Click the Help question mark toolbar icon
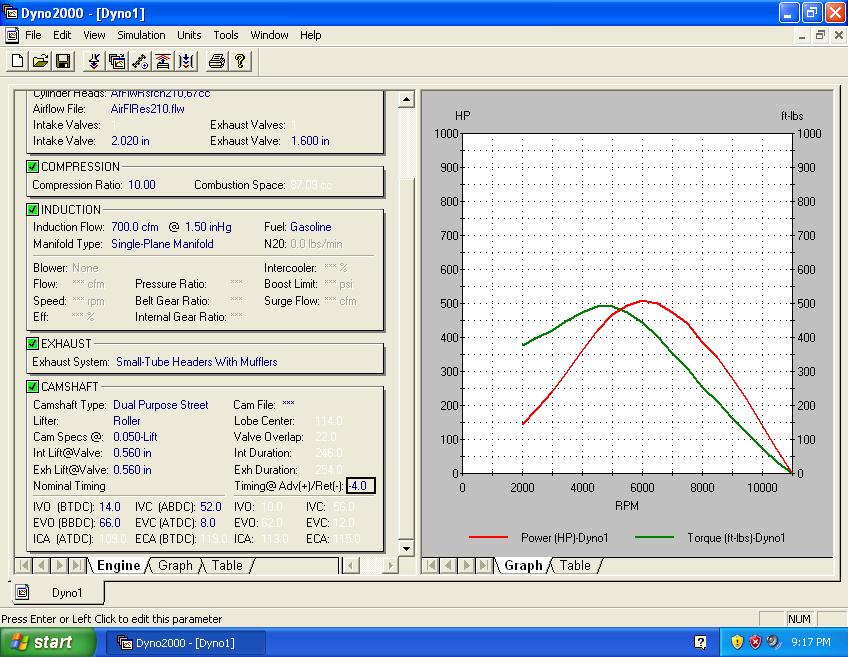 click(x=240, y=61)
